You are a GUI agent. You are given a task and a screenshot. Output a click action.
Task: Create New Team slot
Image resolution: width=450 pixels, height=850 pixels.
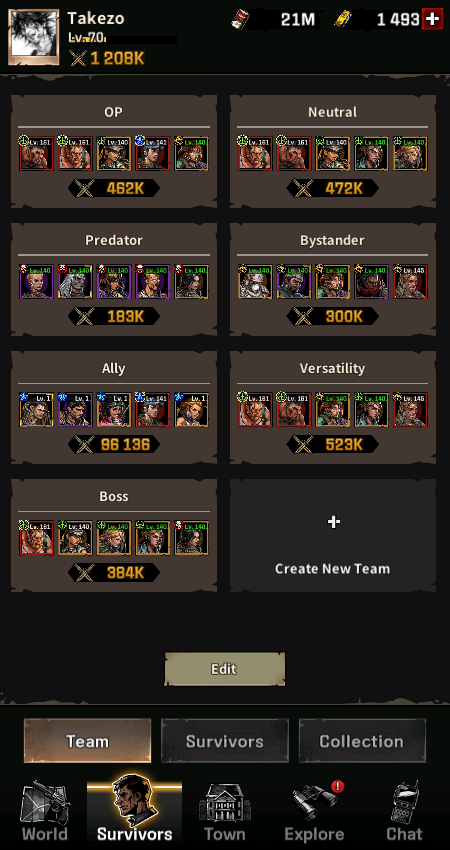pos(332,535)
